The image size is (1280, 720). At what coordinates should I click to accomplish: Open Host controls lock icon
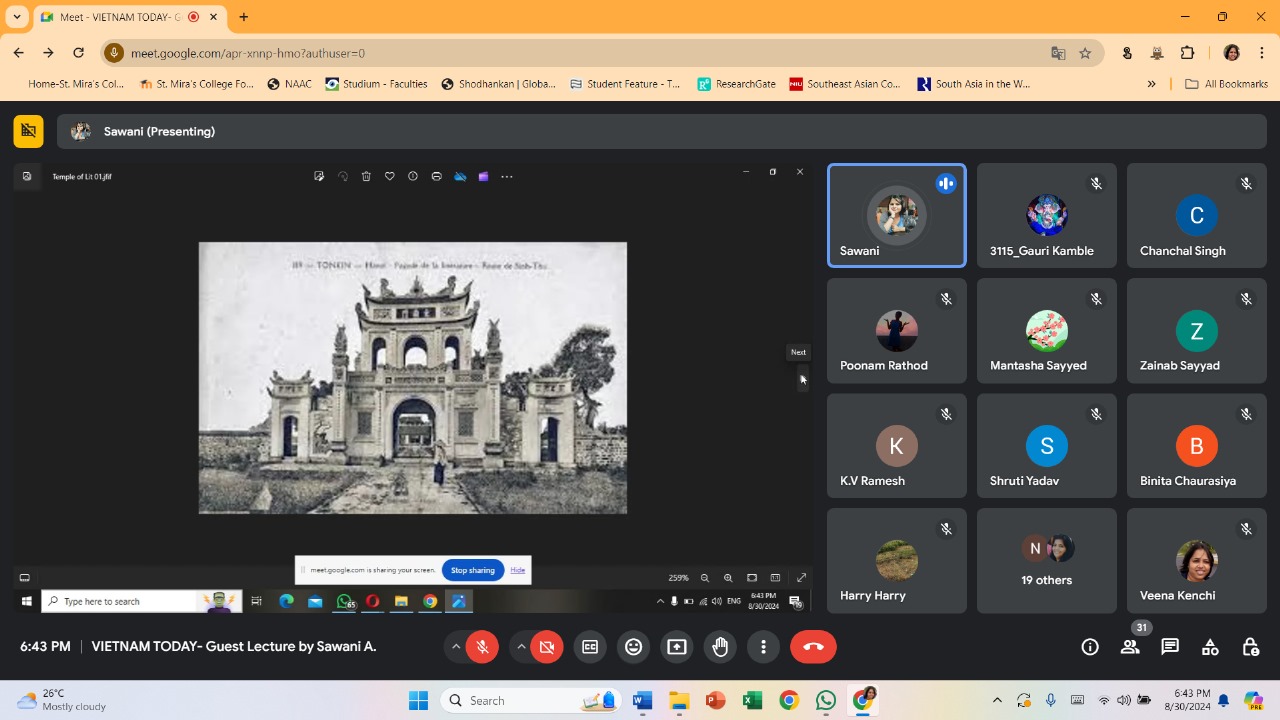tap(1250, 647)
